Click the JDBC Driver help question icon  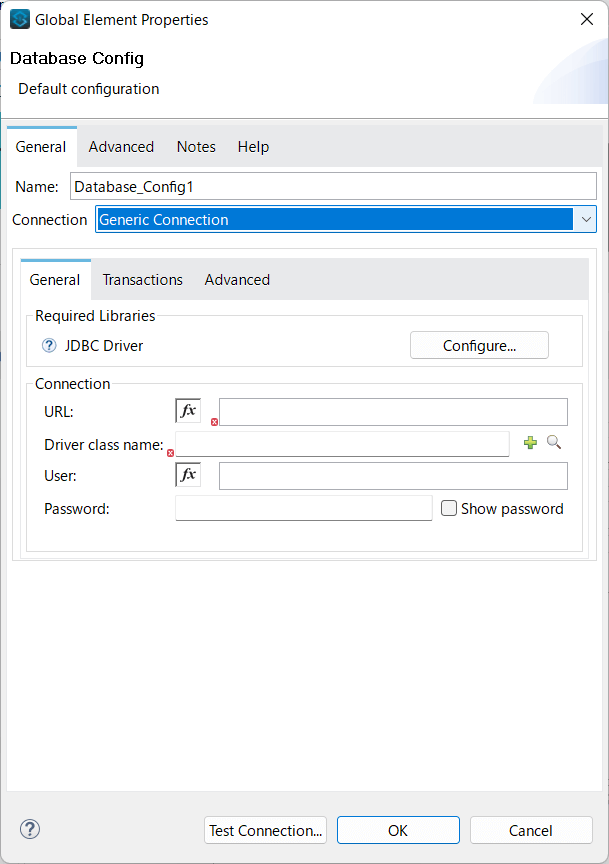49,346
